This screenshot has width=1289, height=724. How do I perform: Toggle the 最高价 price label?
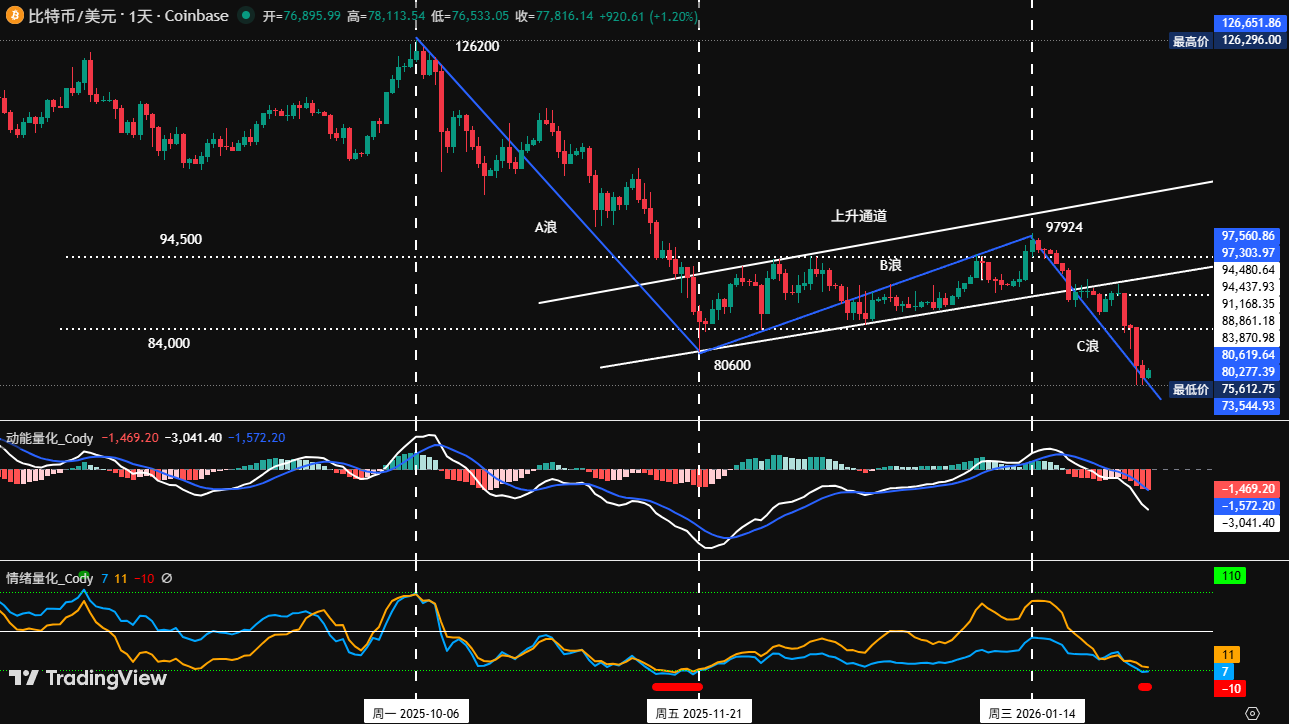1190,42
